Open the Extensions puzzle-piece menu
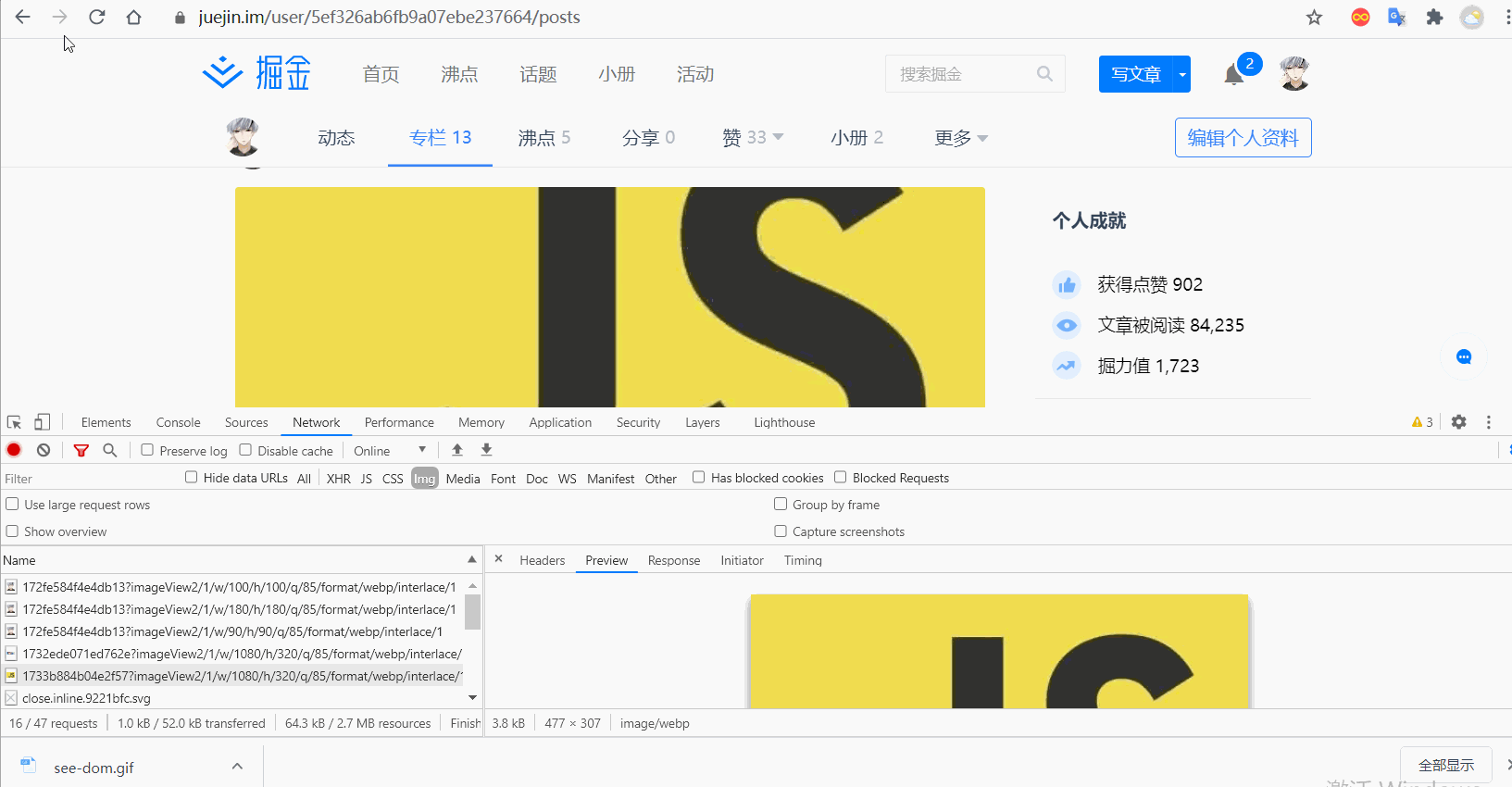Viewport: 1512px width, 787px height. pos(1434,18)
